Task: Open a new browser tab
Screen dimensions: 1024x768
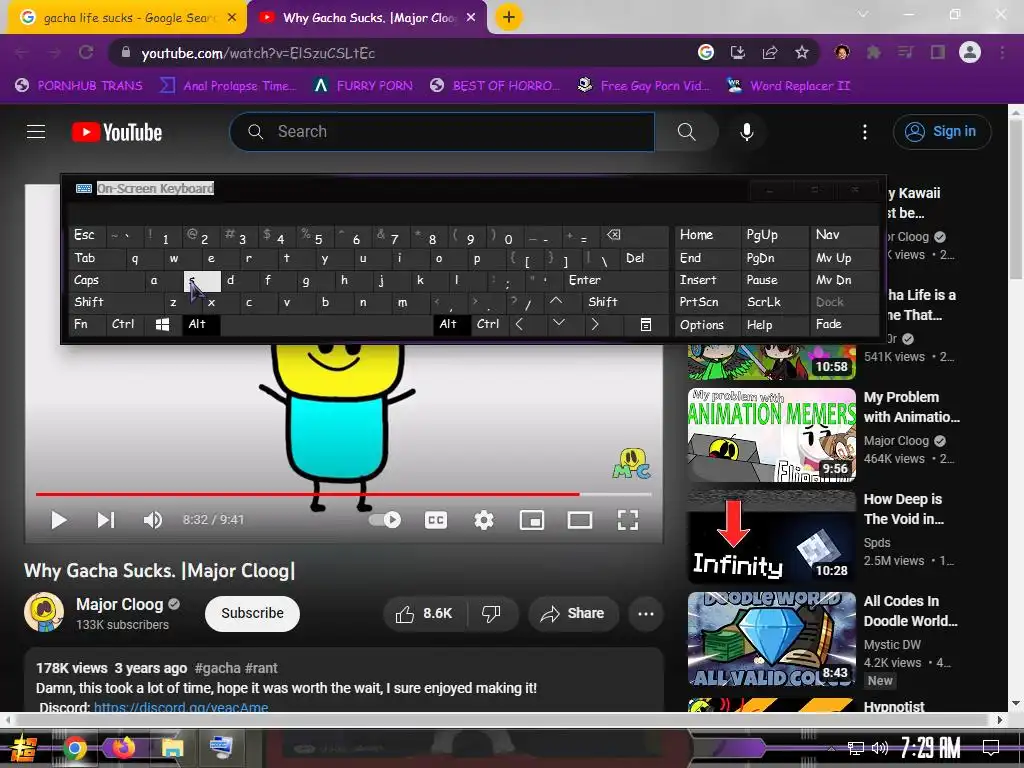Action: 509,17
